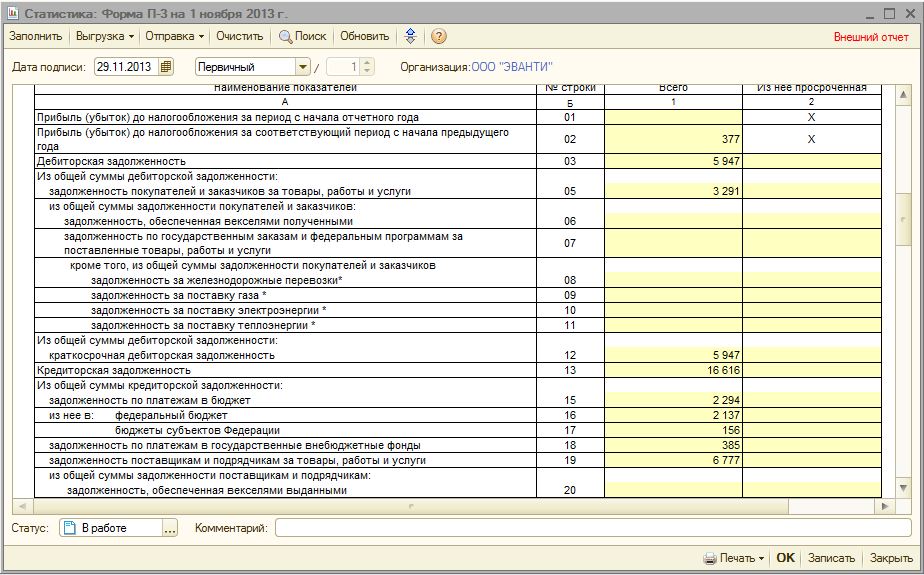924x575 pixels.
Task: Click Обновить to refresh the form
Action: (x=364, y=36)
